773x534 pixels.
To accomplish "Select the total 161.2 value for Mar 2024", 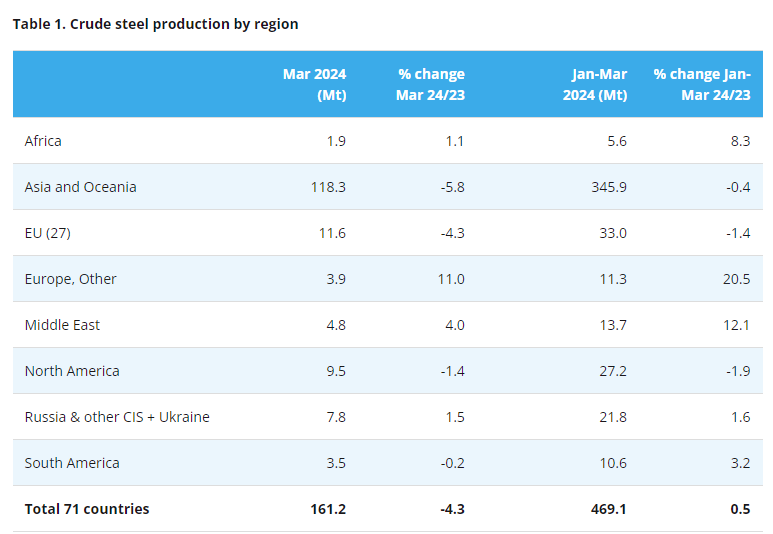I will 328,509.
